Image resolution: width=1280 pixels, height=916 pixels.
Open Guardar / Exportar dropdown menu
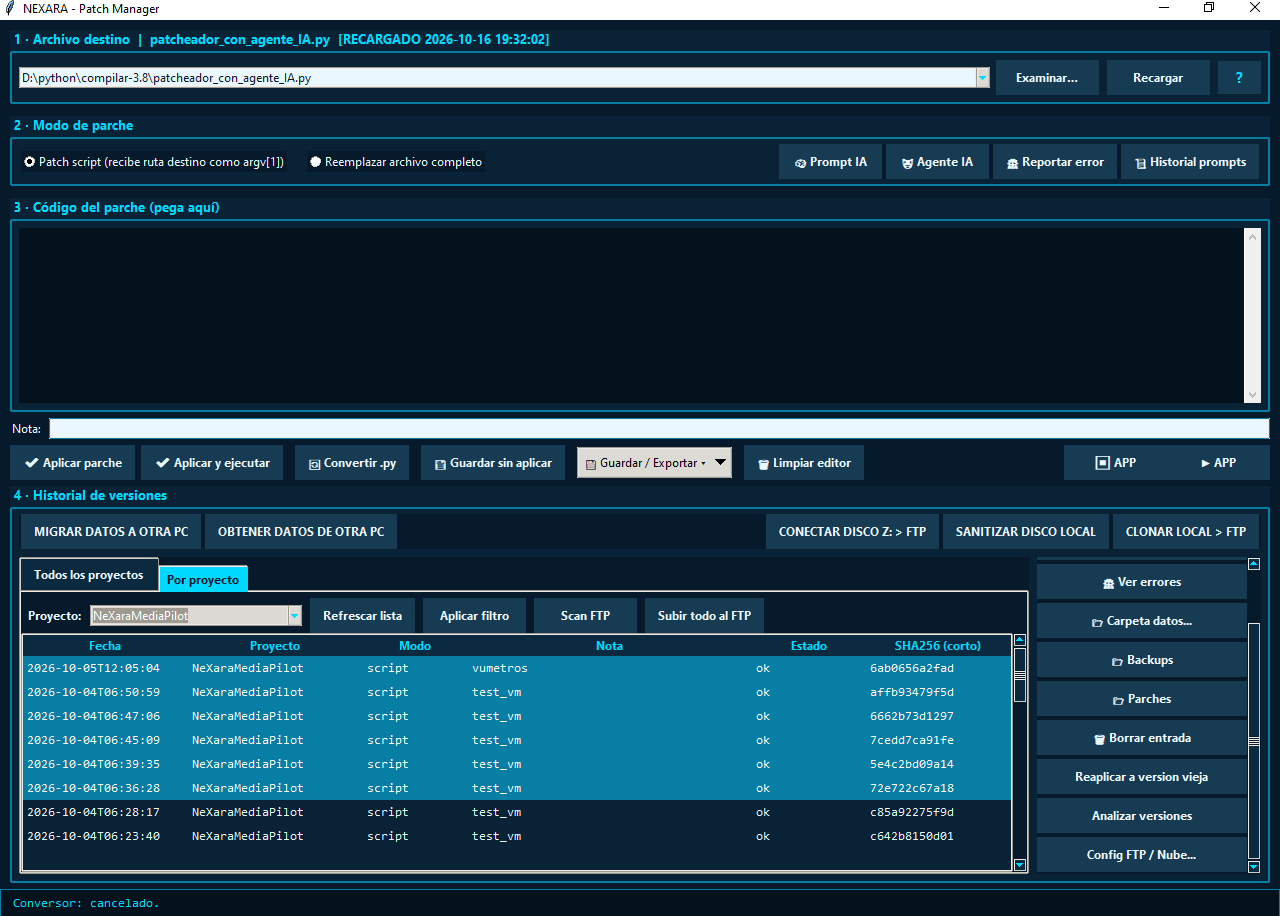654,463
